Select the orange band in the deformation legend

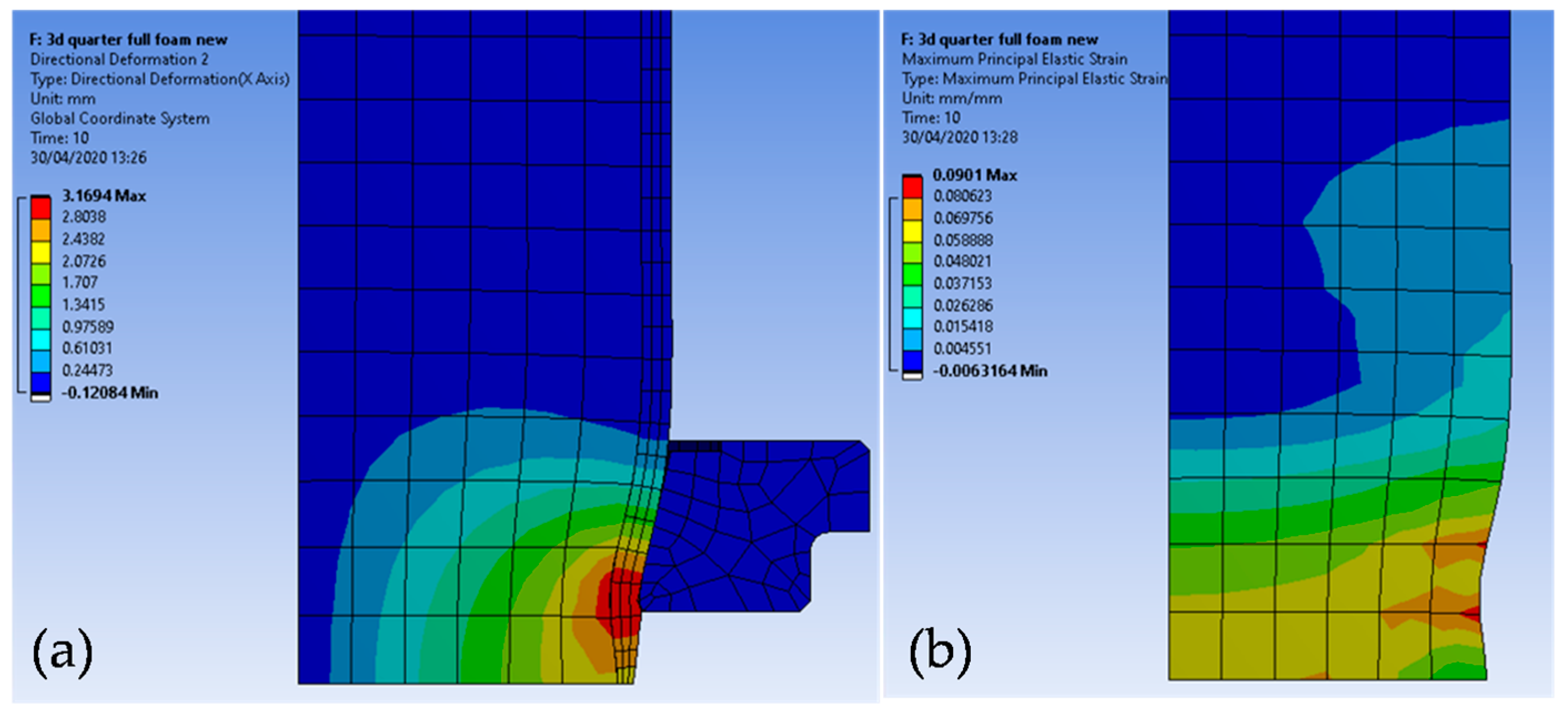click(x=41, y=230)
